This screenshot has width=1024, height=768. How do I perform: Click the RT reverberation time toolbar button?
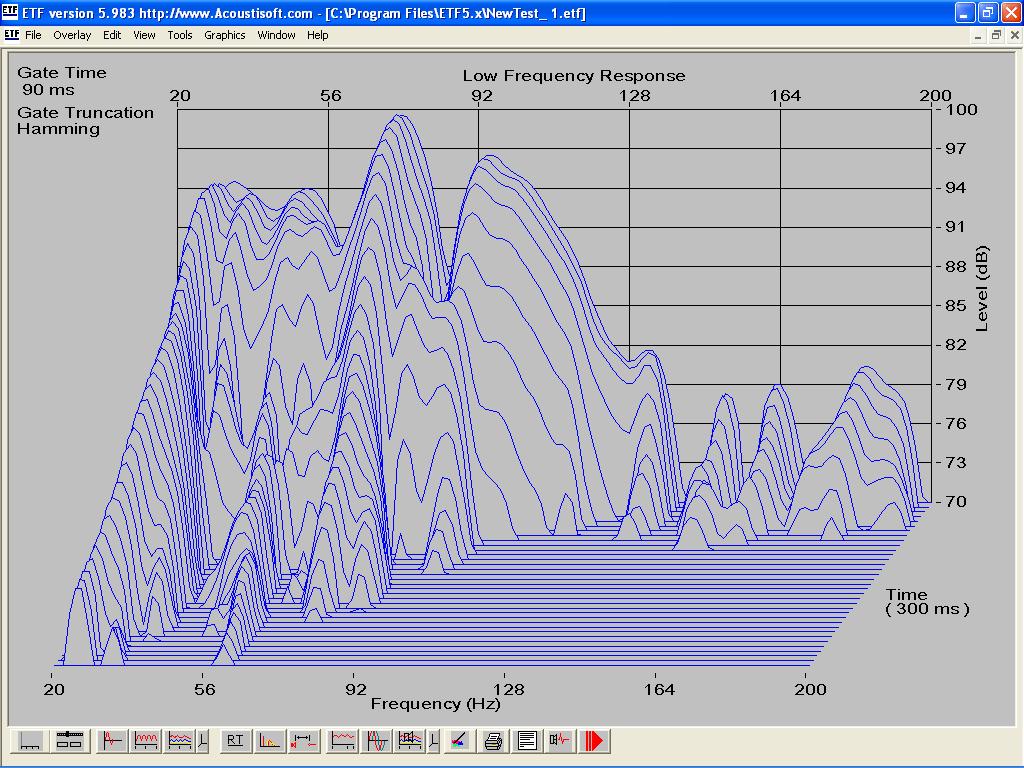(x=235, y=741)
